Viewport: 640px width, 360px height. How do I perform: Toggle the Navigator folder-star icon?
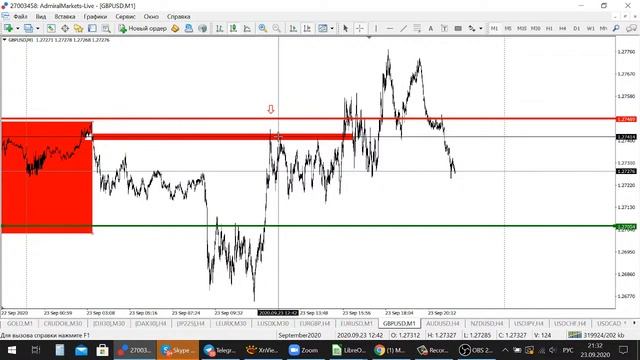pos(78,28)
